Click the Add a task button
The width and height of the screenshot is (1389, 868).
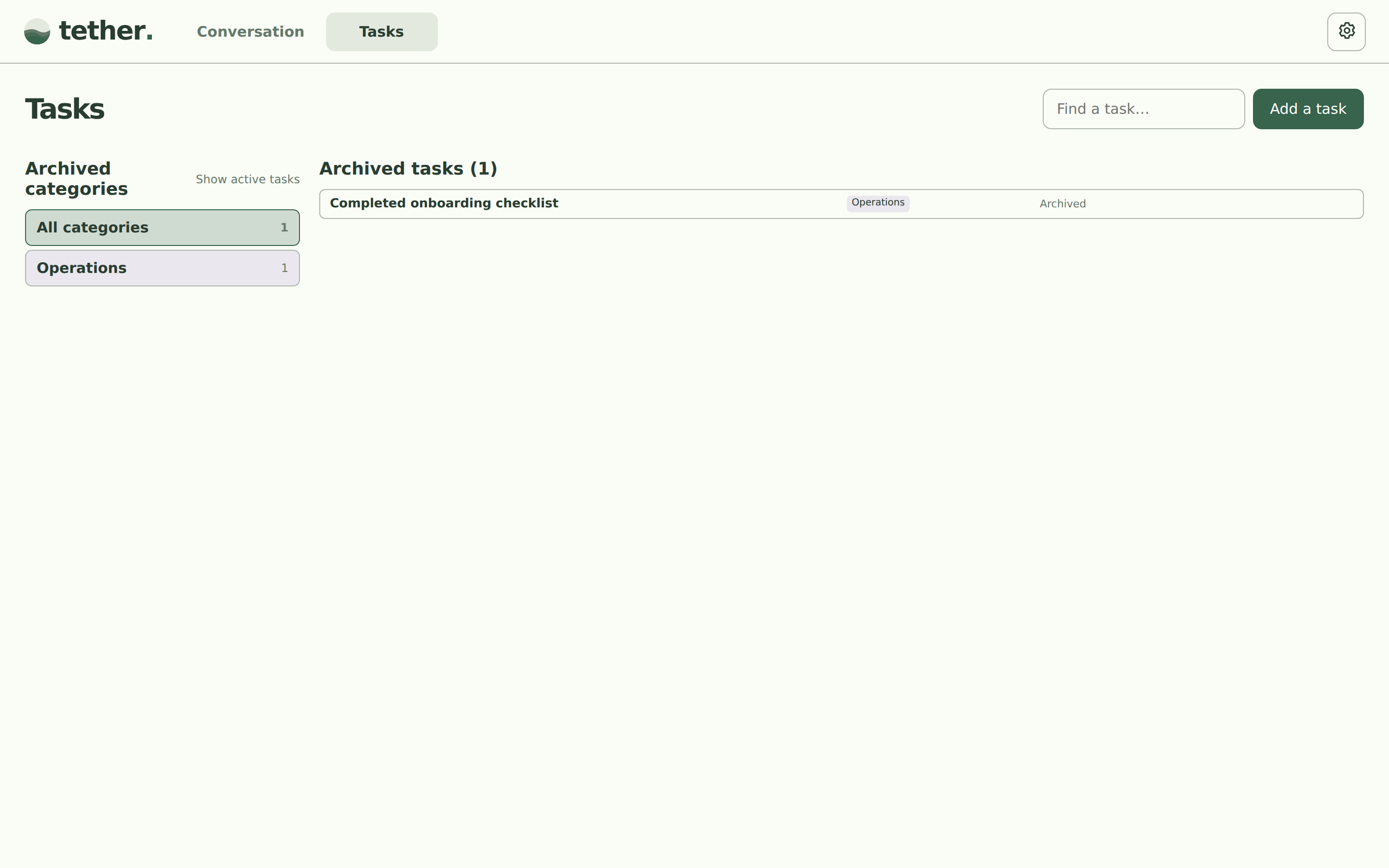pos(1308,109)
